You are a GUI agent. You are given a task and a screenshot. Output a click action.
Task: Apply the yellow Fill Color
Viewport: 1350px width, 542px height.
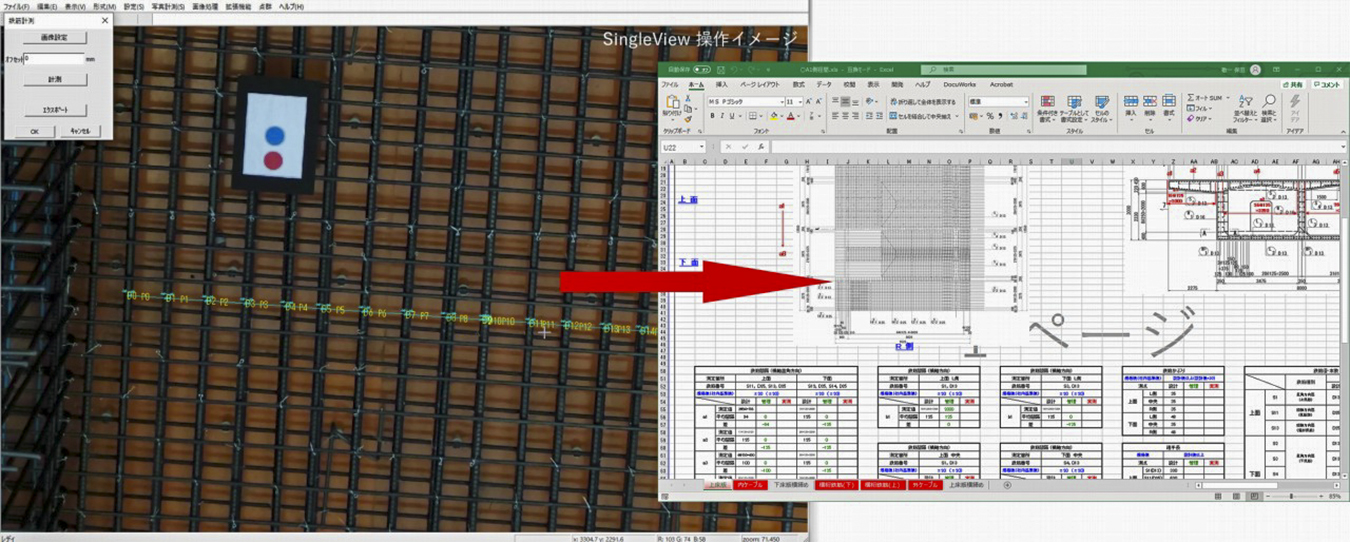pos(774,116)
